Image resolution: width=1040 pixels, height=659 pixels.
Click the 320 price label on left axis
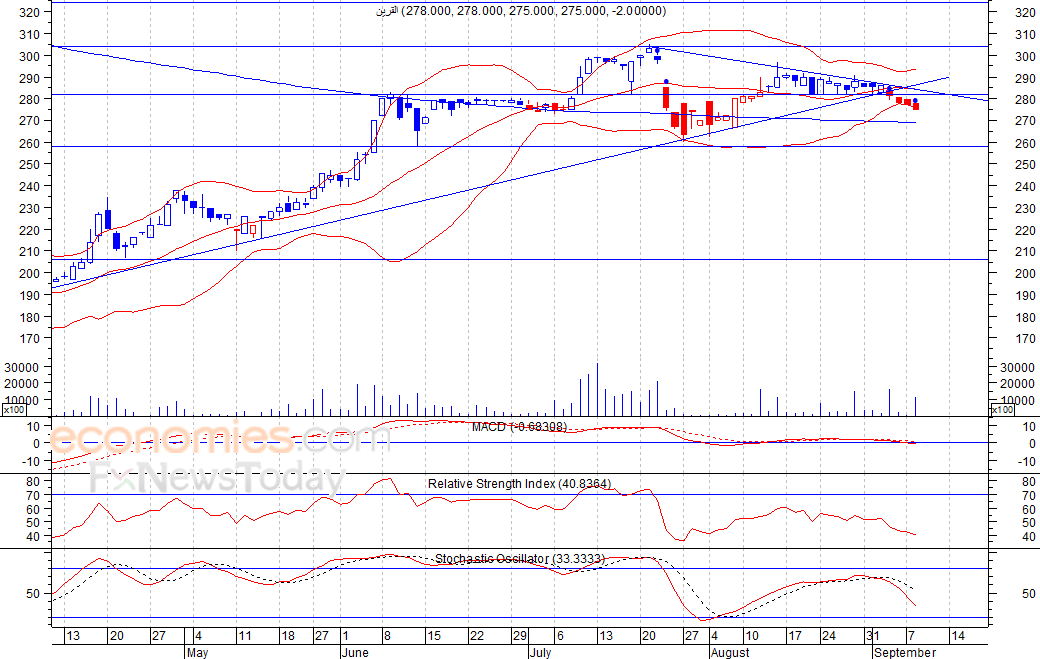(x=30, y=12)
